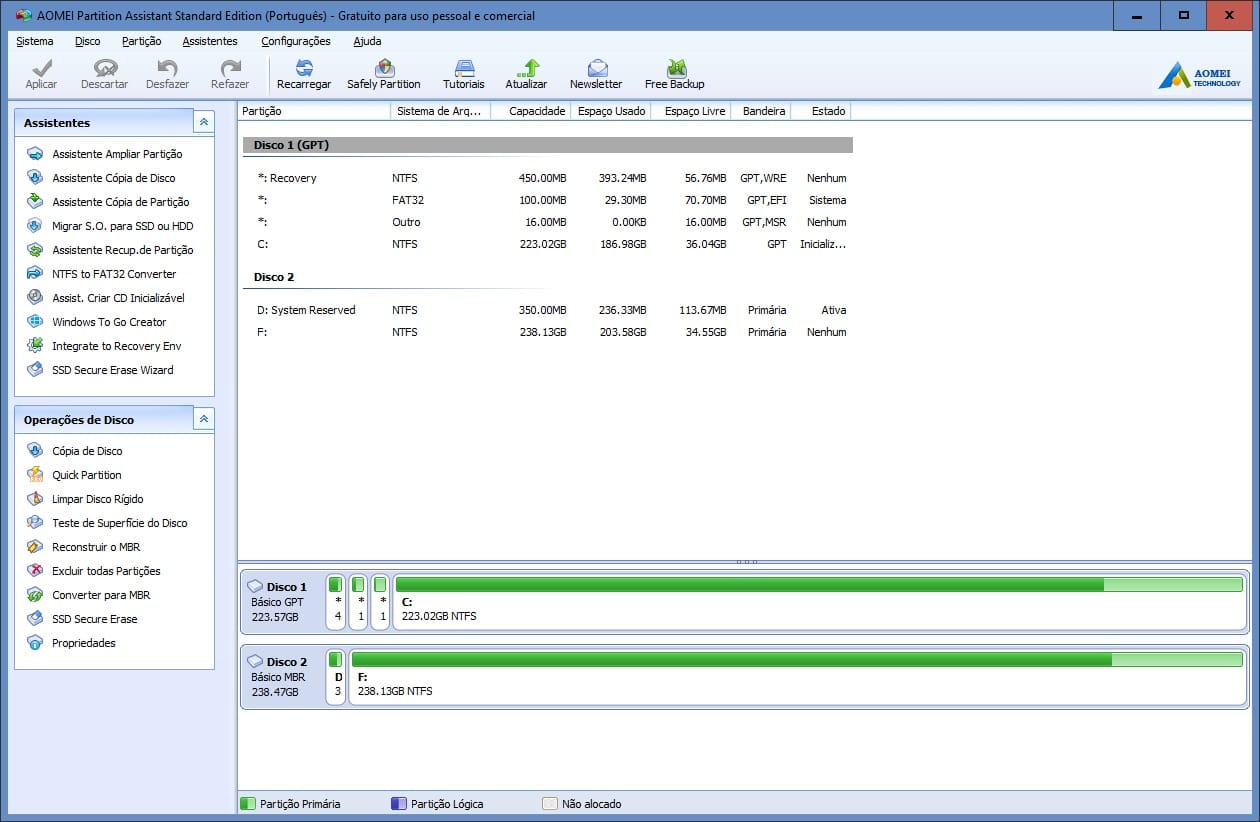Reload disks with the Recarregar icon
Image resolution: width=1260 pixels, height=822 pixels.
[x=304, y=68]
